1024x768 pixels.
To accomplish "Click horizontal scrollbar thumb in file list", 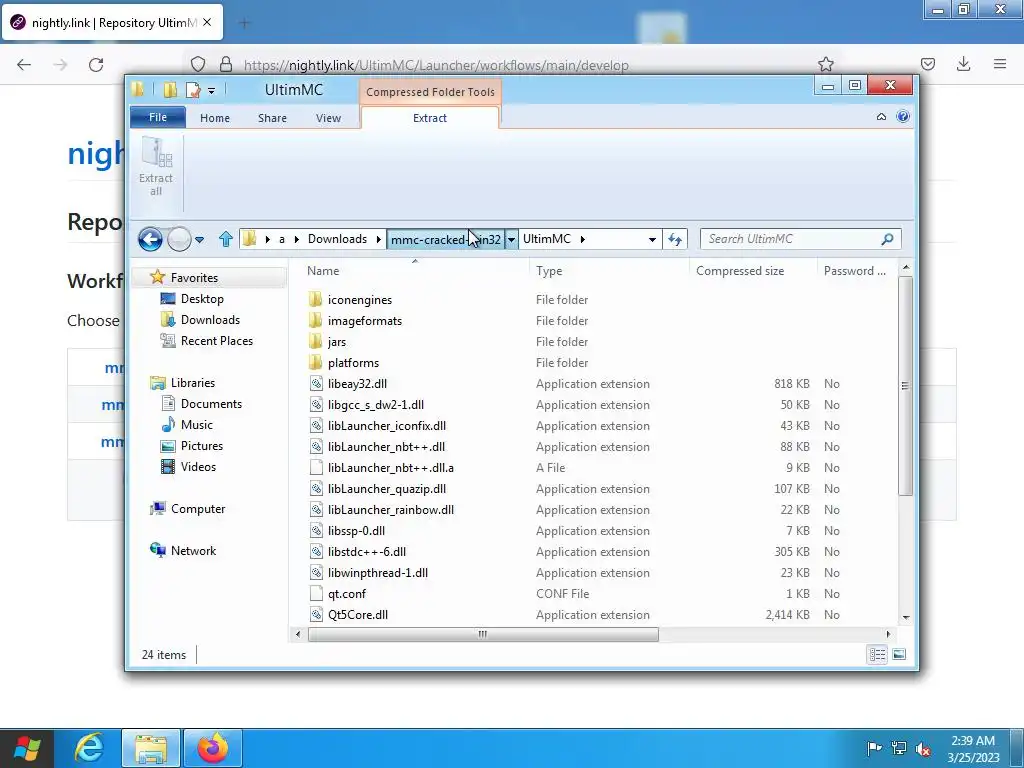I will pos(483,634).
